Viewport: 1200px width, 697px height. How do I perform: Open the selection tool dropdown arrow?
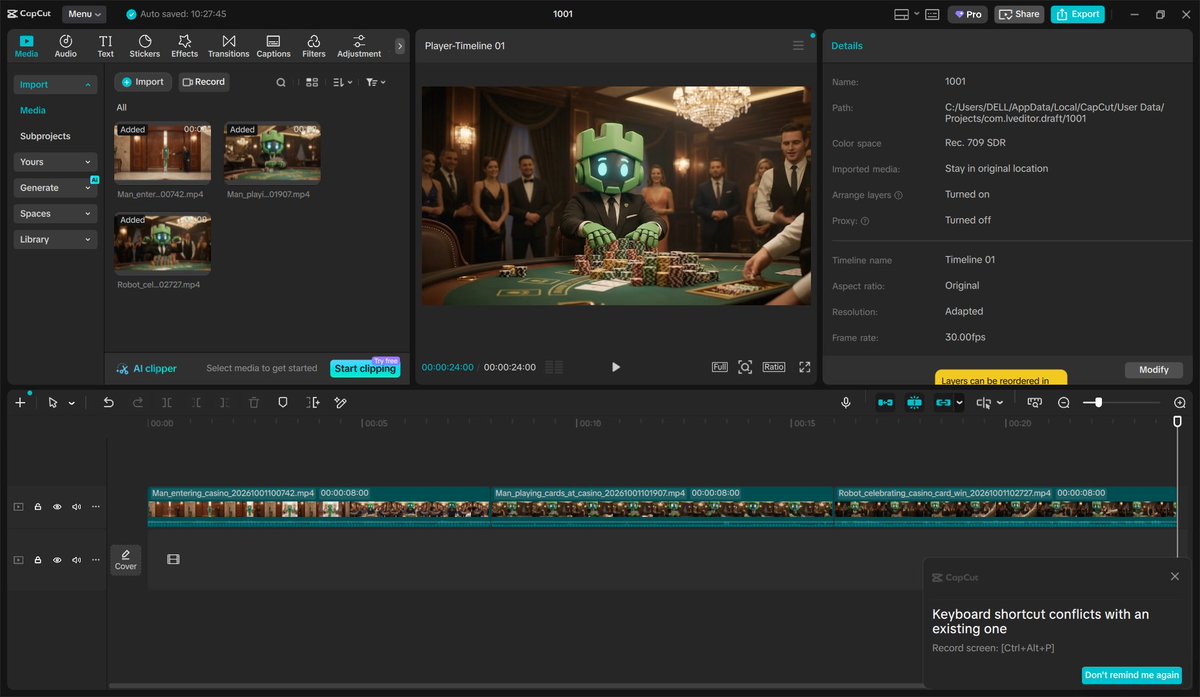72,403
